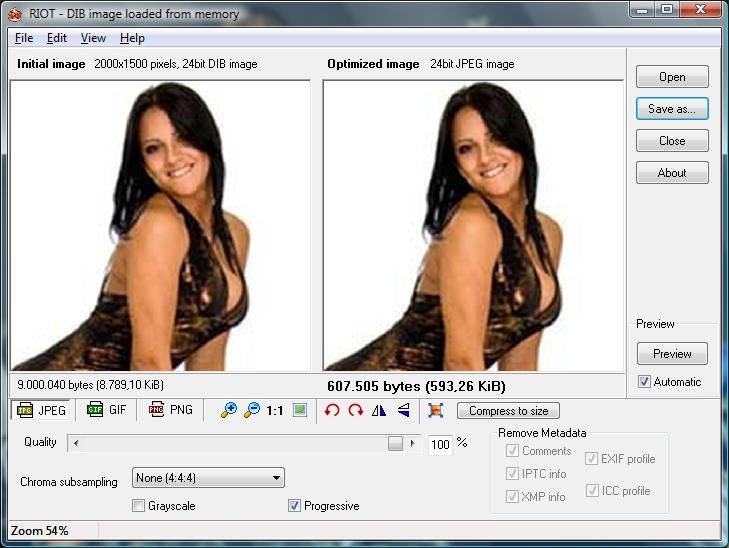Enable the Grayscale checkbox
The height and width of the screenshot is (548, 729).
click(139, 506)
